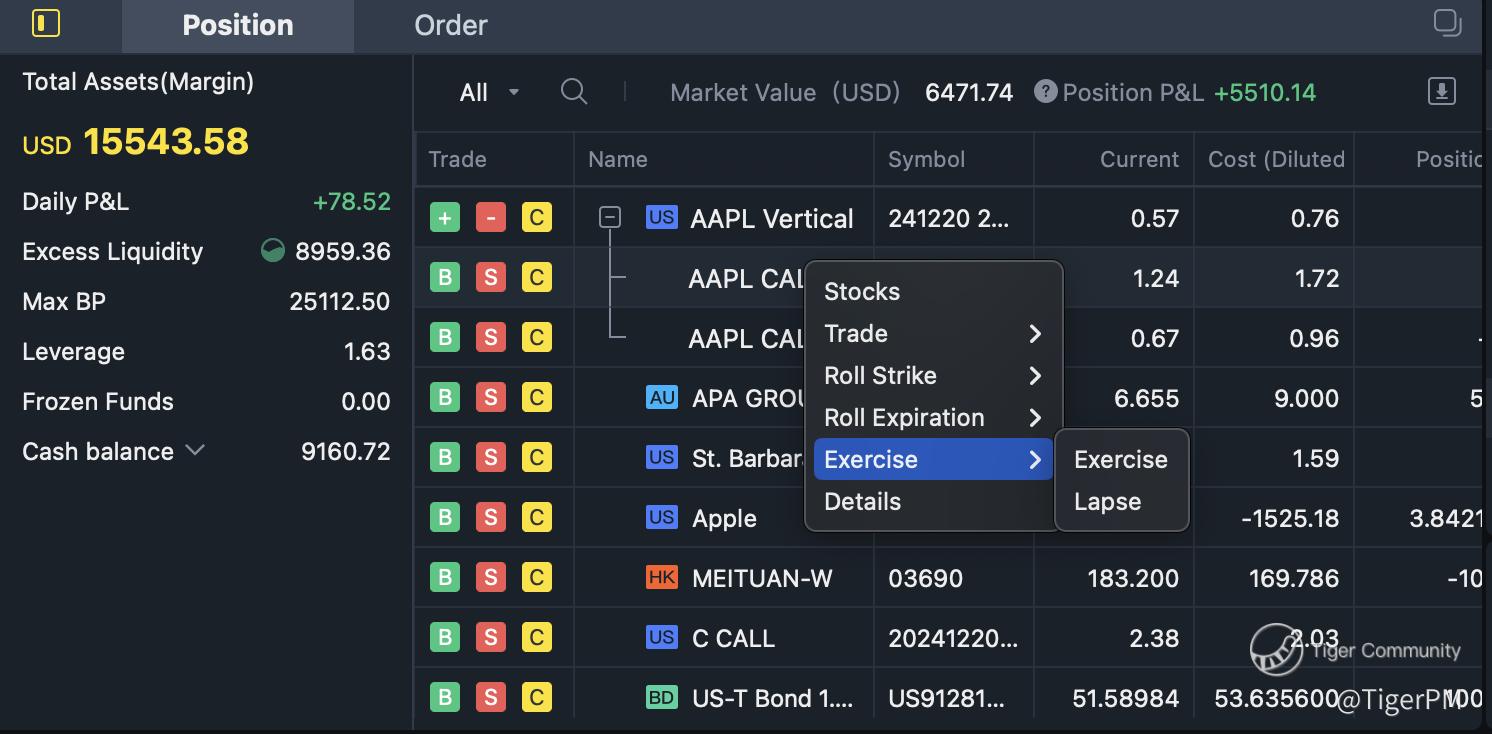Screen dimensions: 1492x734
Task: Click Close button on first AAPL CALL leg
Action: click(537, 278)
